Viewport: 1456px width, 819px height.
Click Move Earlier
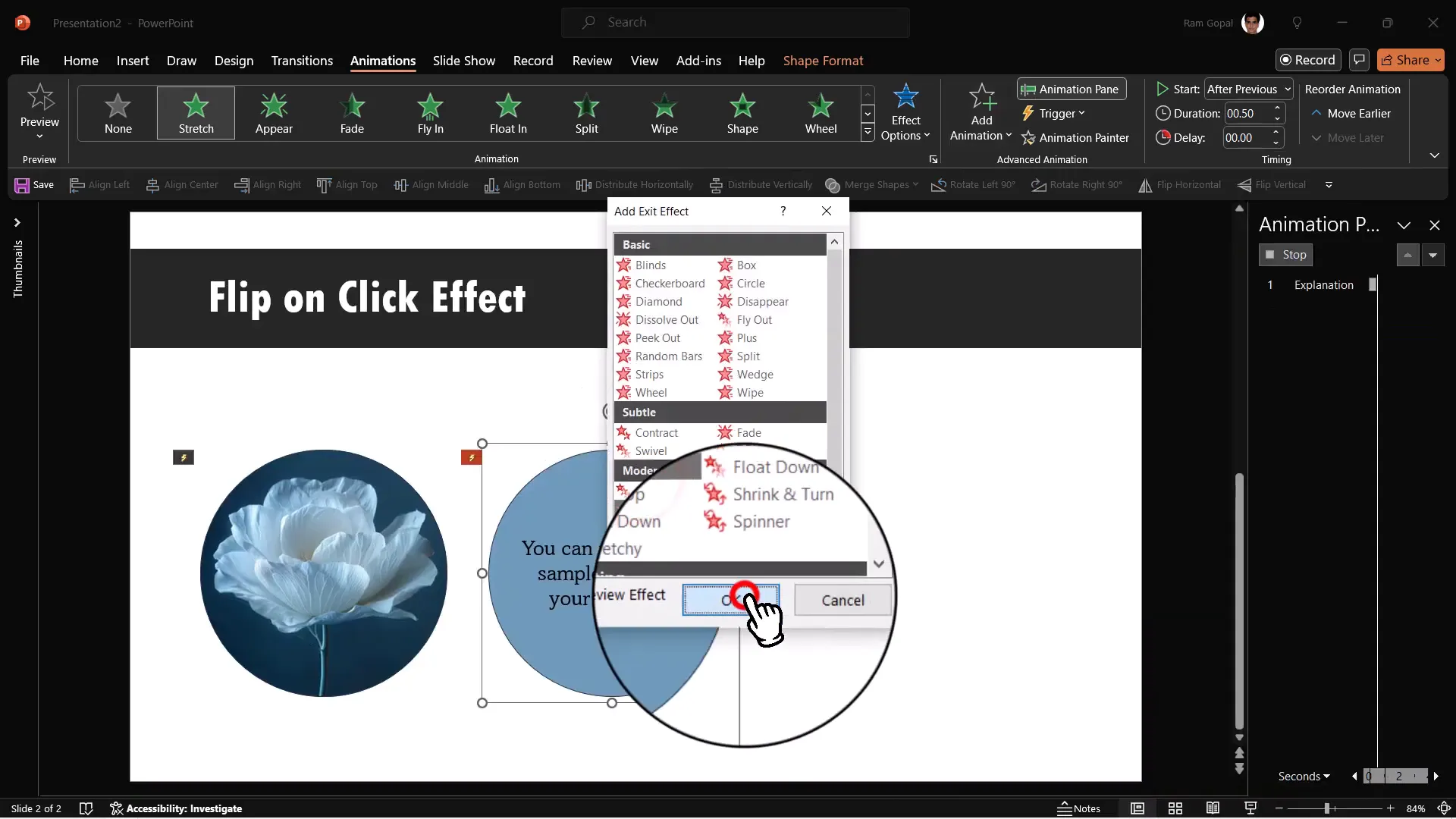click(x=1351, y=114)
